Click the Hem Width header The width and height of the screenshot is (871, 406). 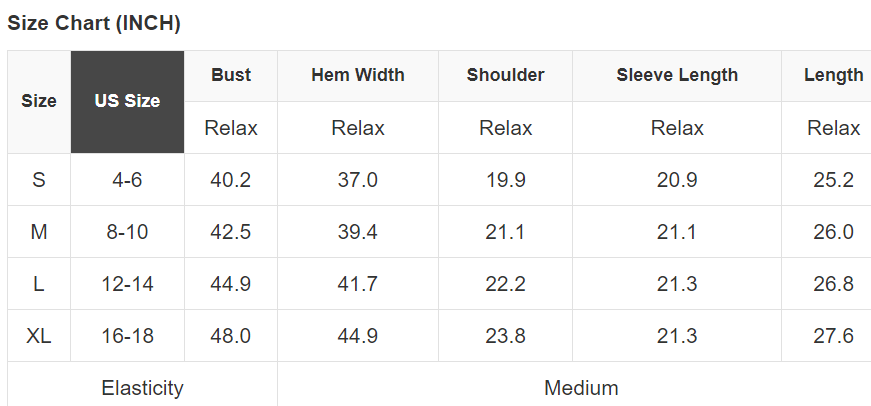click(357, 75)
